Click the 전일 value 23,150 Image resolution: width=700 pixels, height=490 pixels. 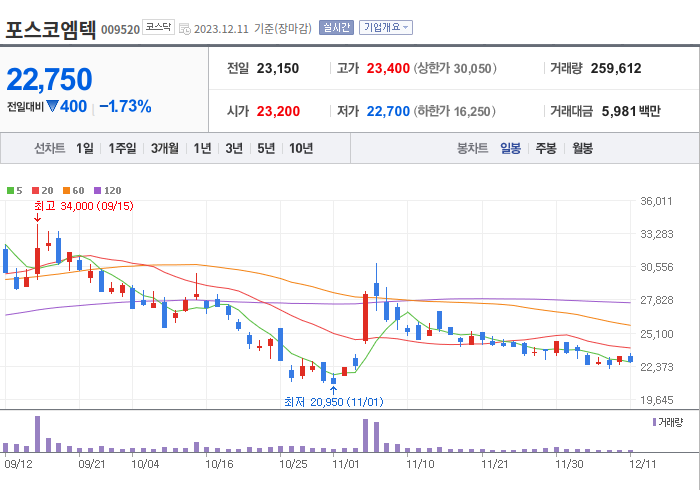coord(278,68)
